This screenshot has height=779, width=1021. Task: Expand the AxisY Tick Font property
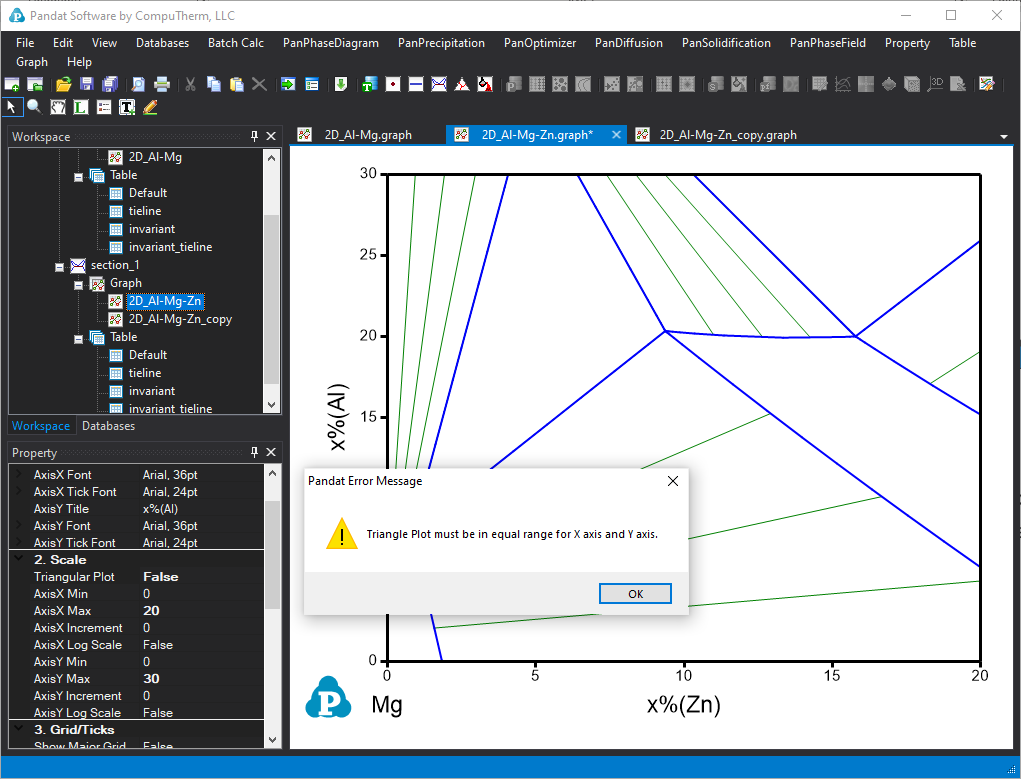point(18,542)
